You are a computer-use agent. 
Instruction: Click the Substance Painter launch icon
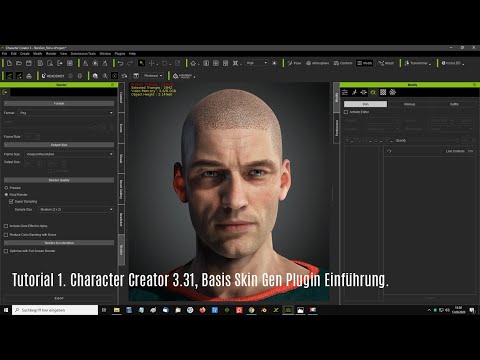click(x=183, y=76)
